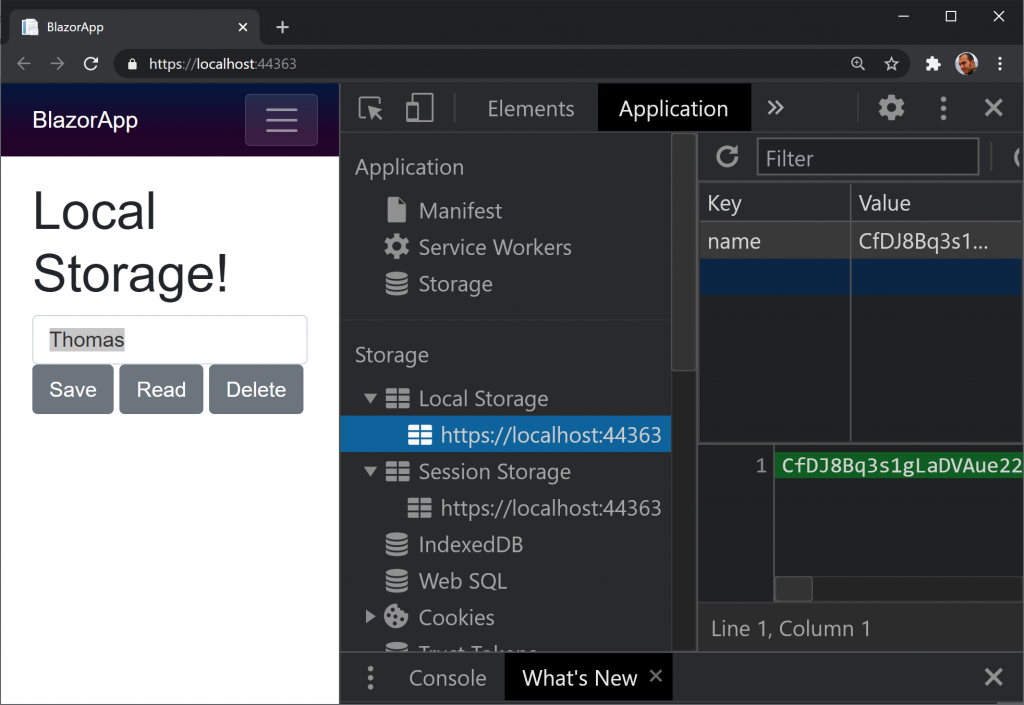Click the Value column header

point(937,203)
